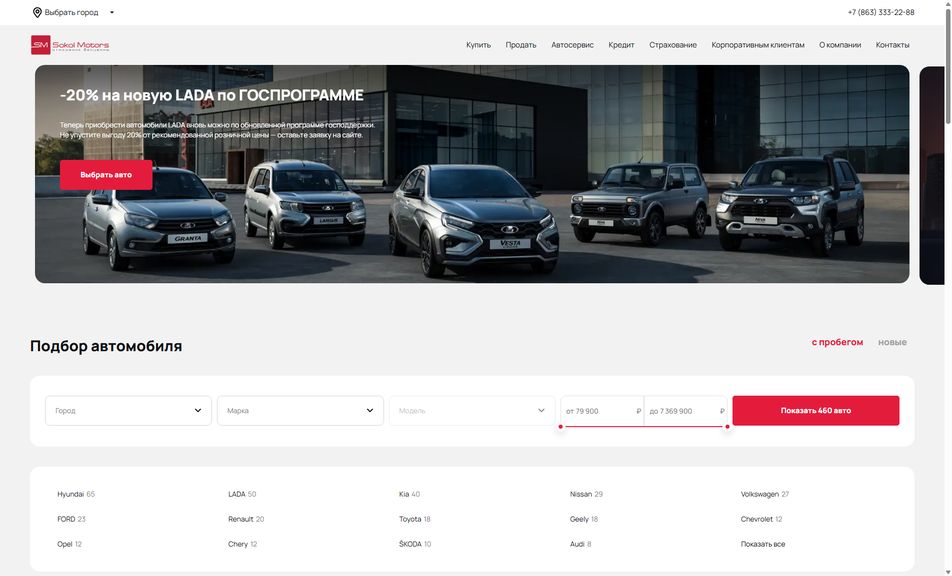The image size is (952, 576).
Task: Open the city selector dropdown arrow
Action: point(112,12)
